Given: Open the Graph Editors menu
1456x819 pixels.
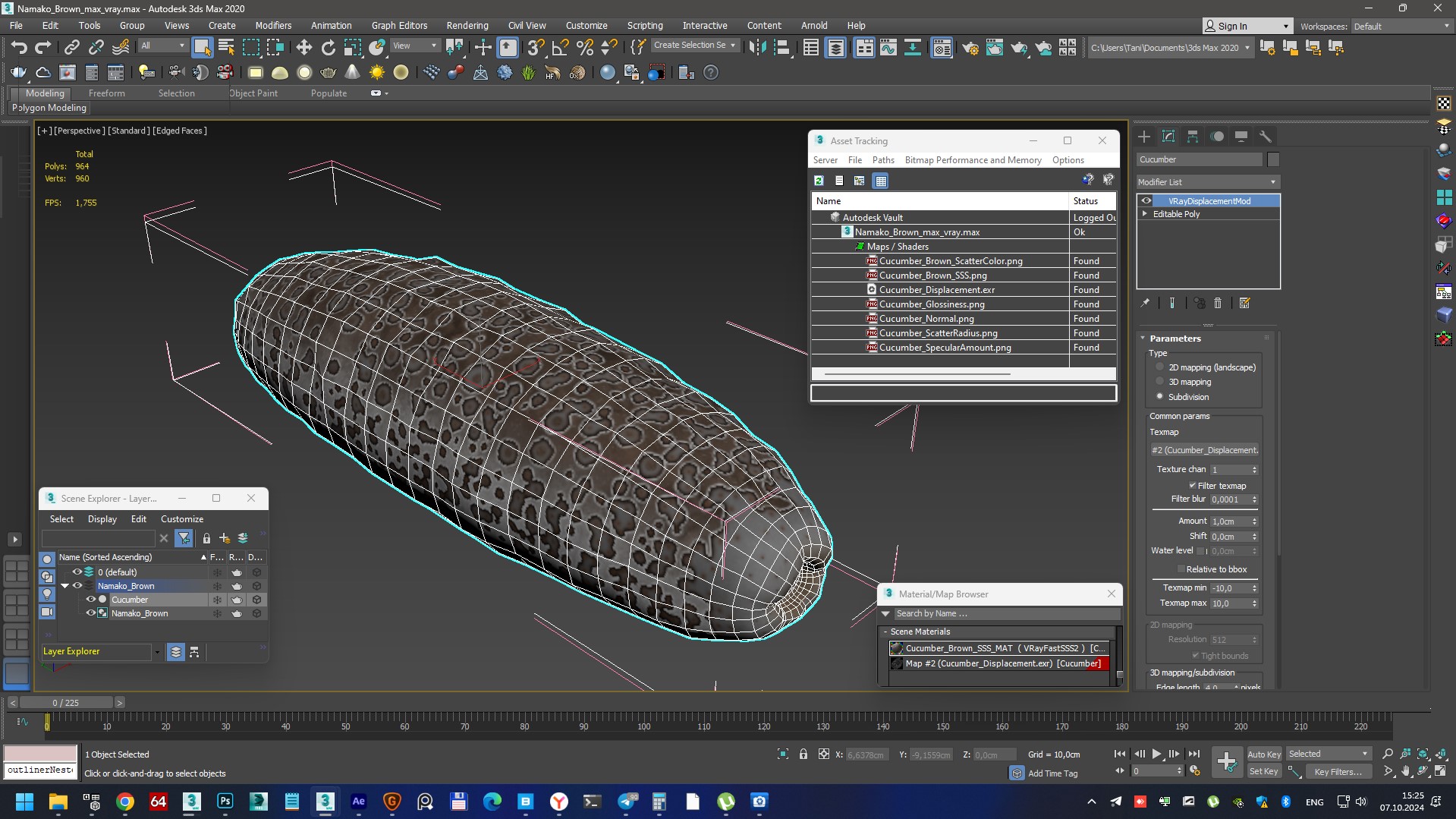Looking at the screenshot, I should click(x=399, y=26).
